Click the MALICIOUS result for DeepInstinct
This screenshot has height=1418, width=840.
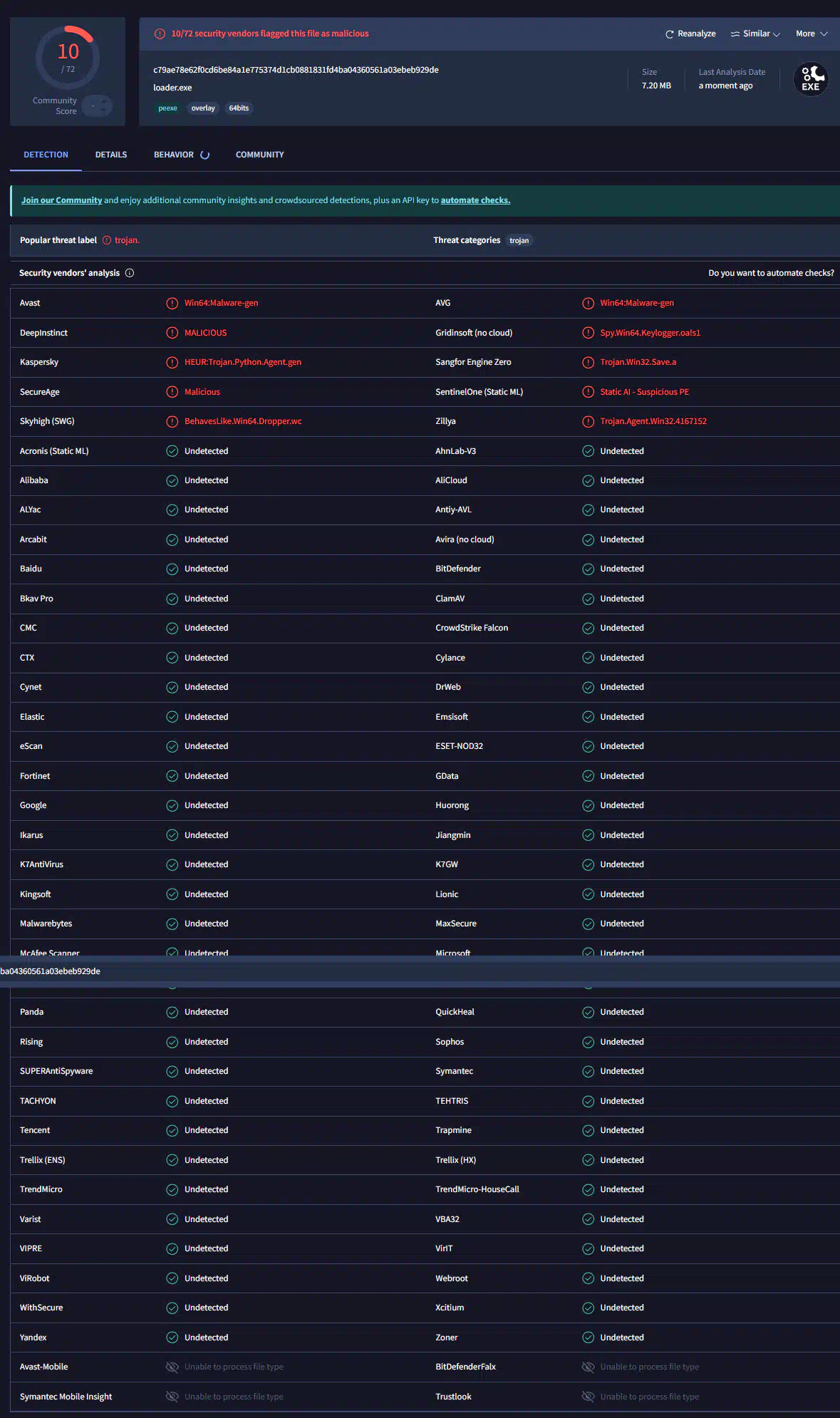tap(206, 333)
